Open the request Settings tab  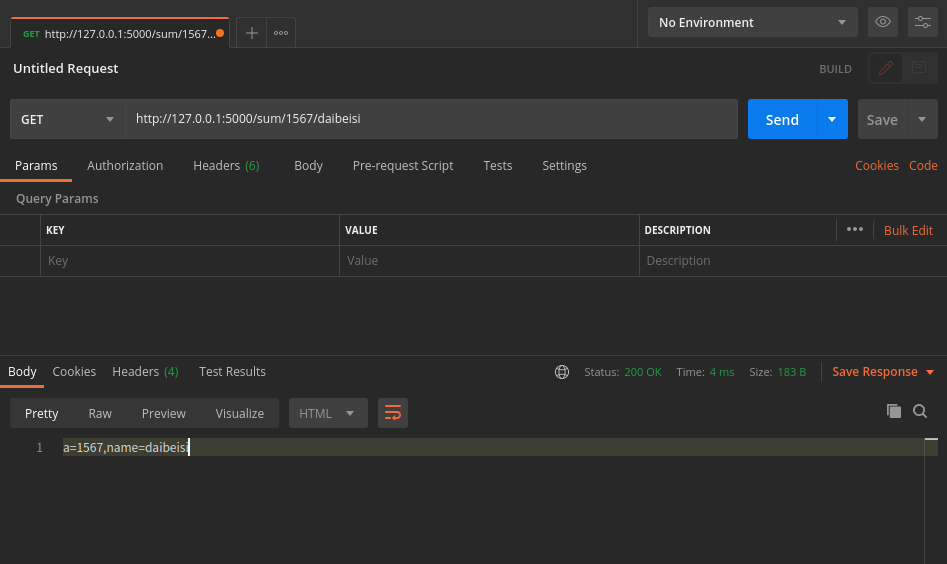click(564, 165)
